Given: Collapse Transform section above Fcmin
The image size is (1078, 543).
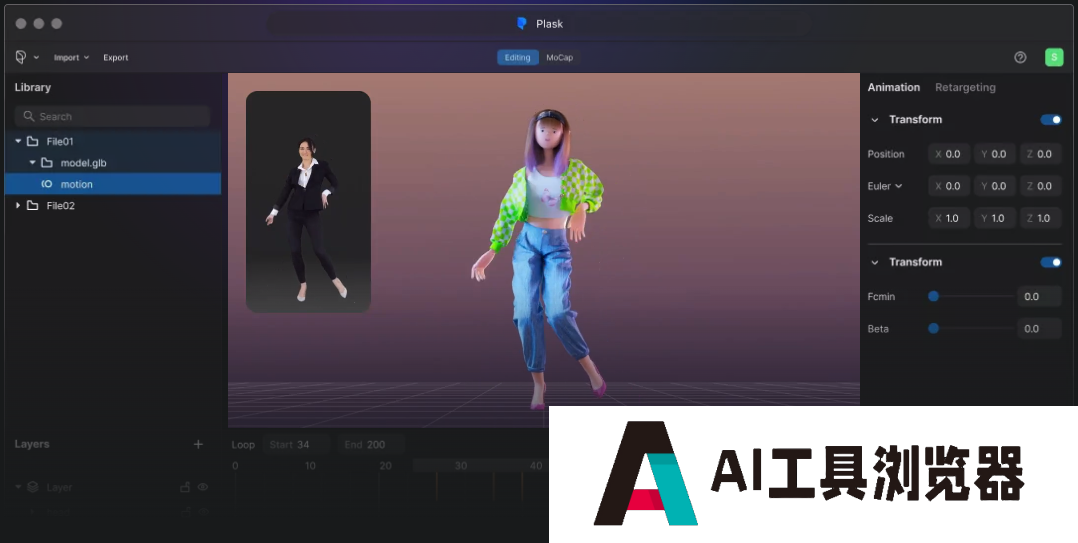Looking at the screenshot, I should click(x=874, y=262).
